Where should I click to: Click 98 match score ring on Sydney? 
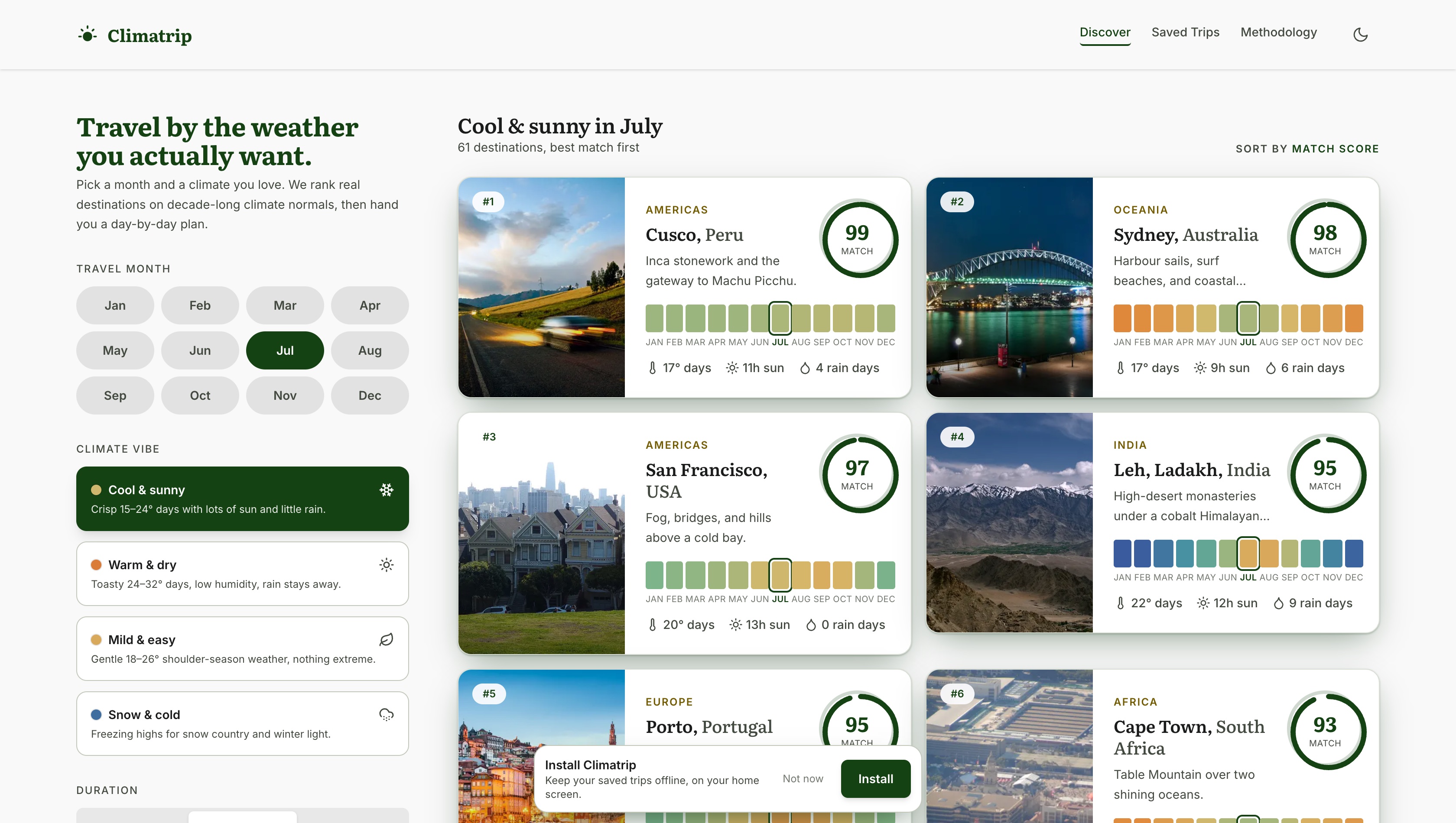click(1326, 240)
